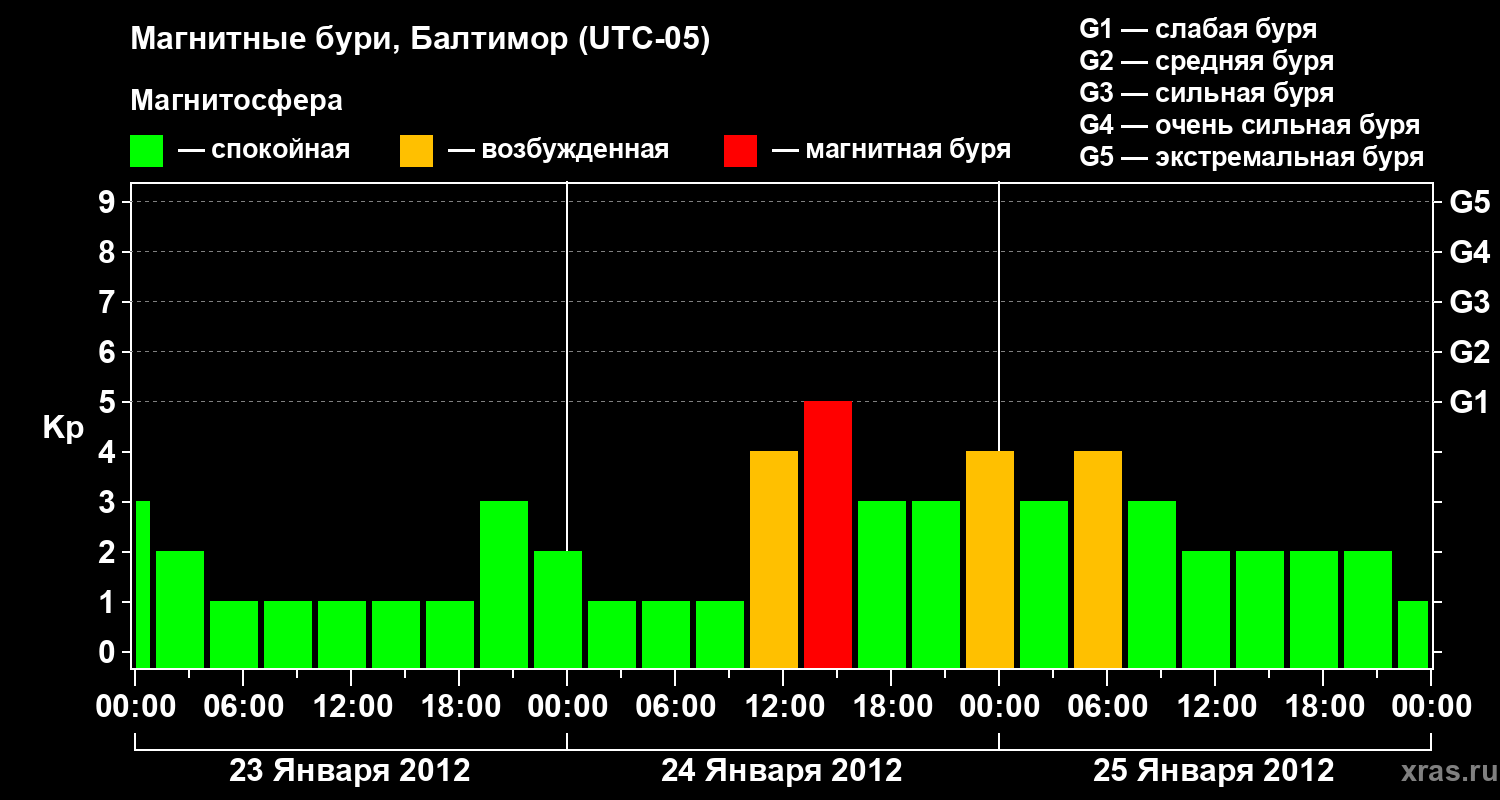The width and height of the screenshot is (1500, 800).
Task: Click the '— спокойная' legend label
Action: pos(264,150)
